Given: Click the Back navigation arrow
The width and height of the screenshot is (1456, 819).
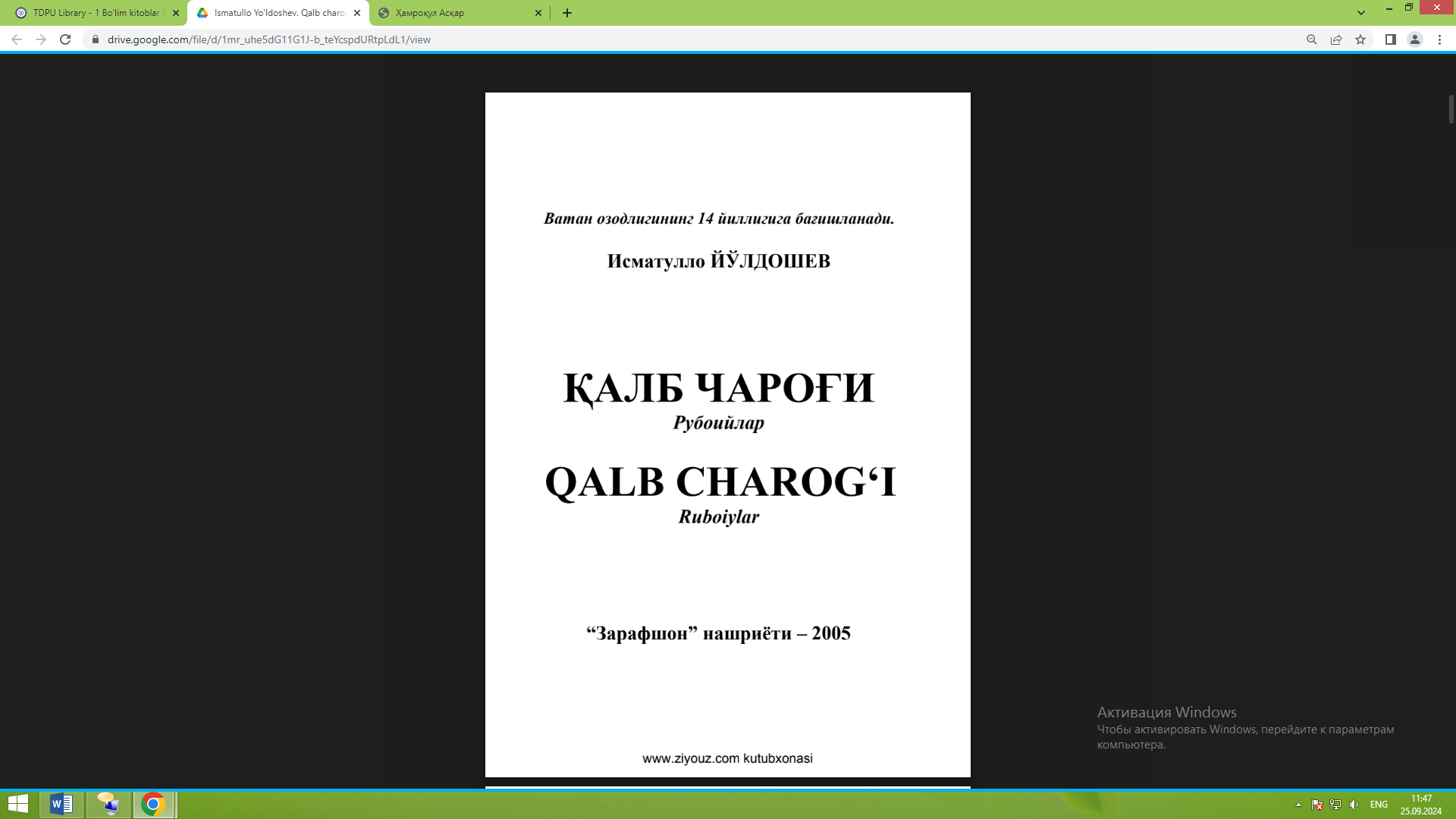Looking at the screenshot, I should click(x=15, y=39).
